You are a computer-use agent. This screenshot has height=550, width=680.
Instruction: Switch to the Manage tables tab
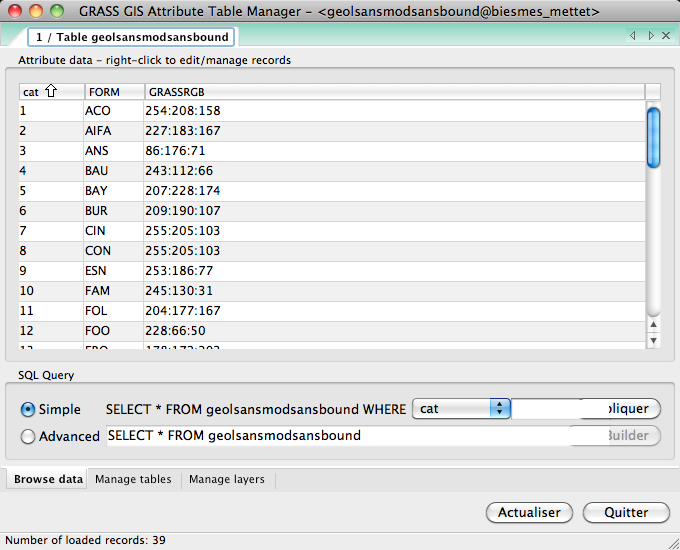pos(133,479)
